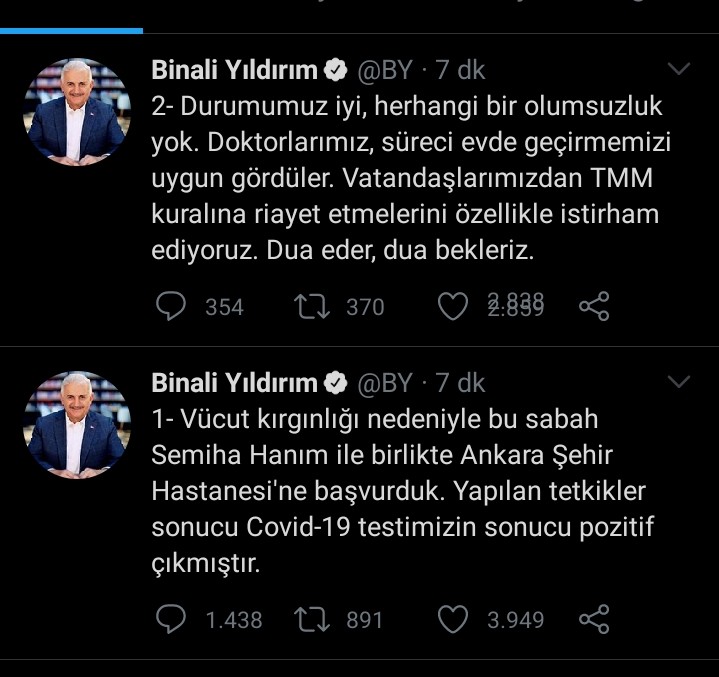The width and height of the screenshot is (719, 677).
Task: Open replies on the tweet with 1.438 comments
Action: pos(173,620)
